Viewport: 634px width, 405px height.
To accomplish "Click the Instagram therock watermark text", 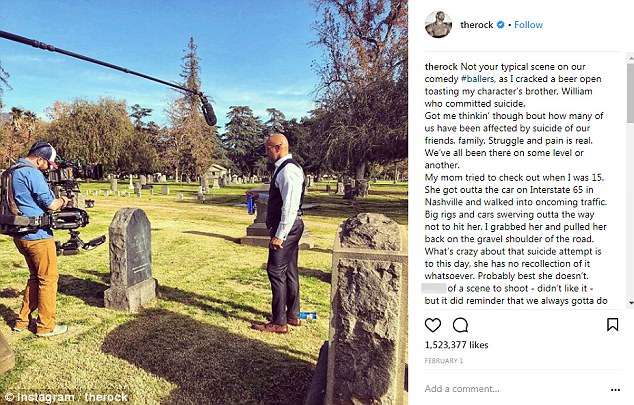I will pos(66,397).
